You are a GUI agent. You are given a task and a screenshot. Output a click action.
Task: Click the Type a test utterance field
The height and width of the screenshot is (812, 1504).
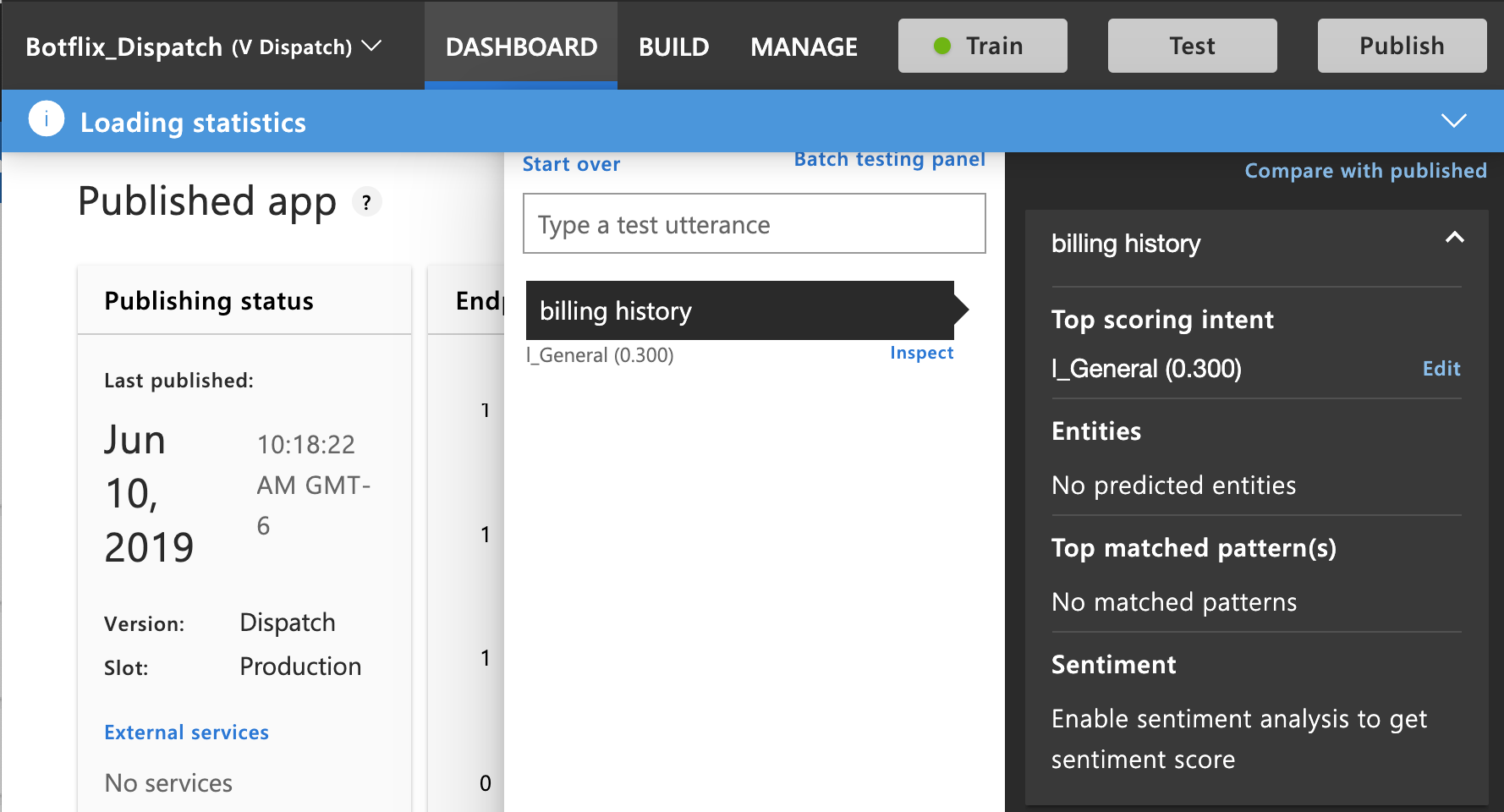tap(754, 223)
